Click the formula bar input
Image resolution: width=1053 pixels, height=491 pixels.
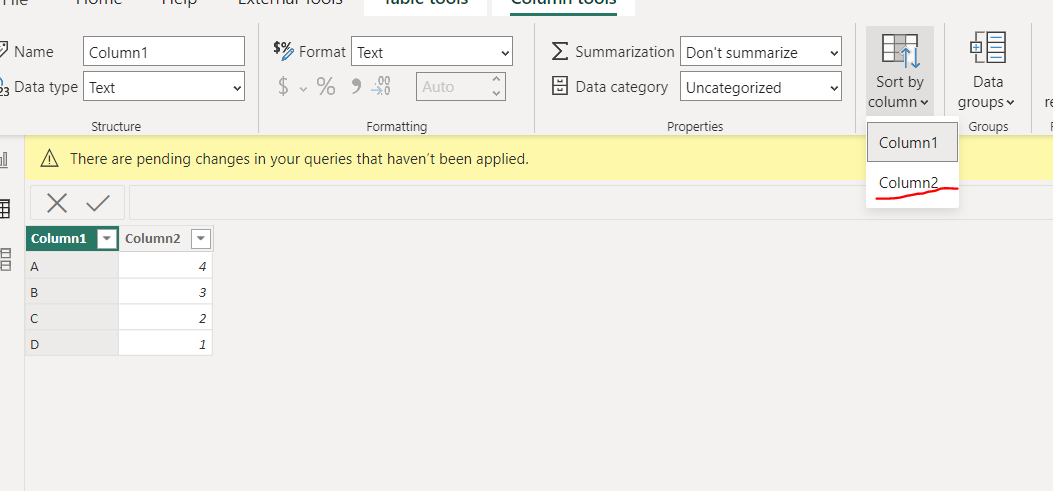[591, 203]
